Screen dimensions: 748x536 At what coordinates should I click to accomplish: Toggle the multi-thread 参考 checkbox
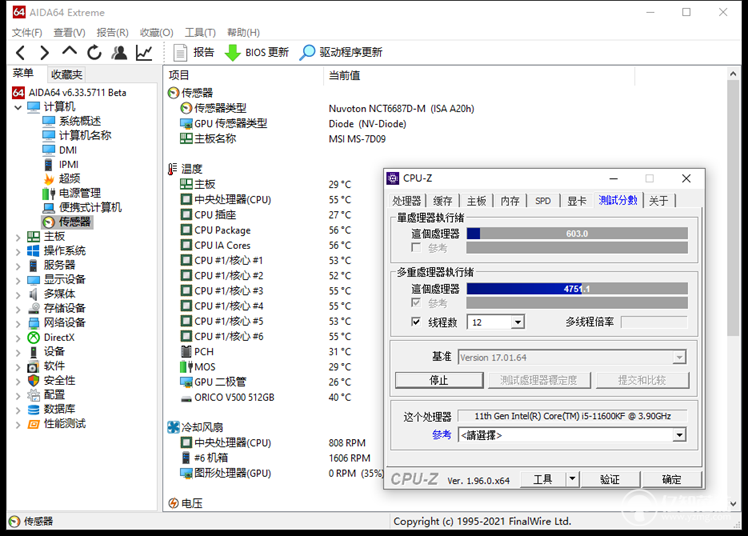pyautogui.click(x=416, y=302)
